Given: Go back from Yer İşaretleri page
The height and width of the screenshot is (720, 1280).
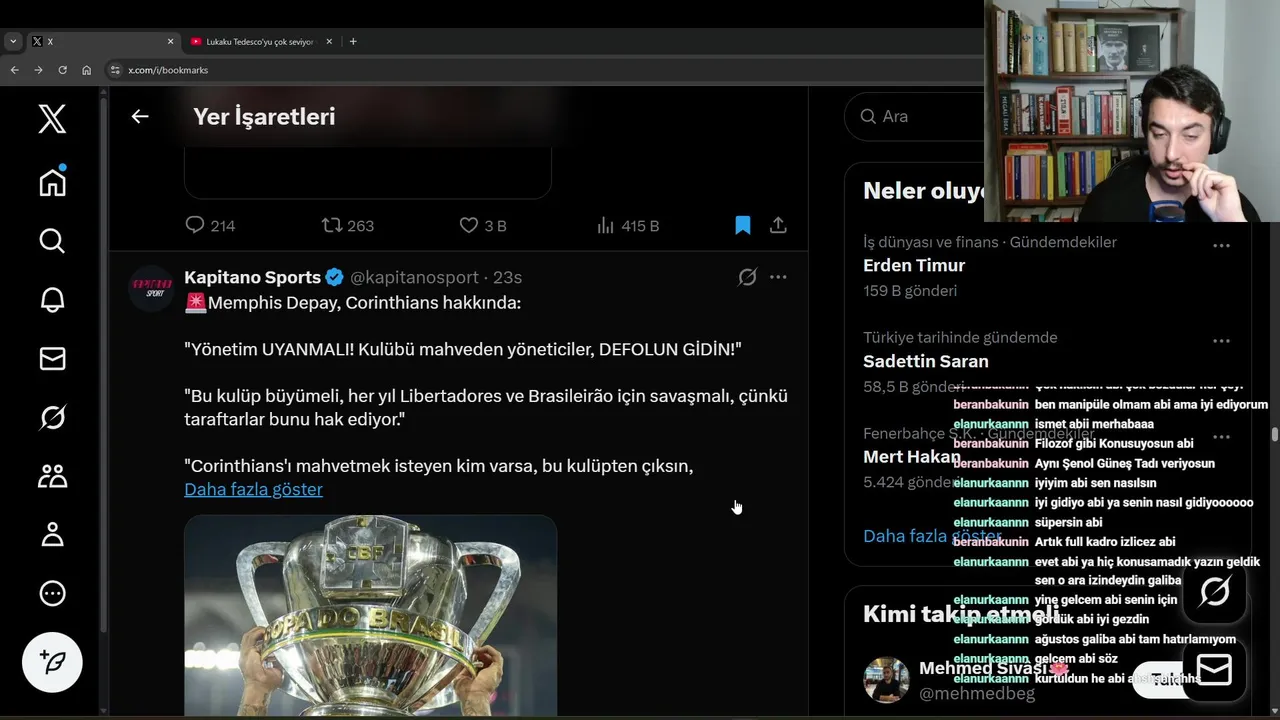Looking at the screenshot, I should pyautogui.click(x=140, y=116).
